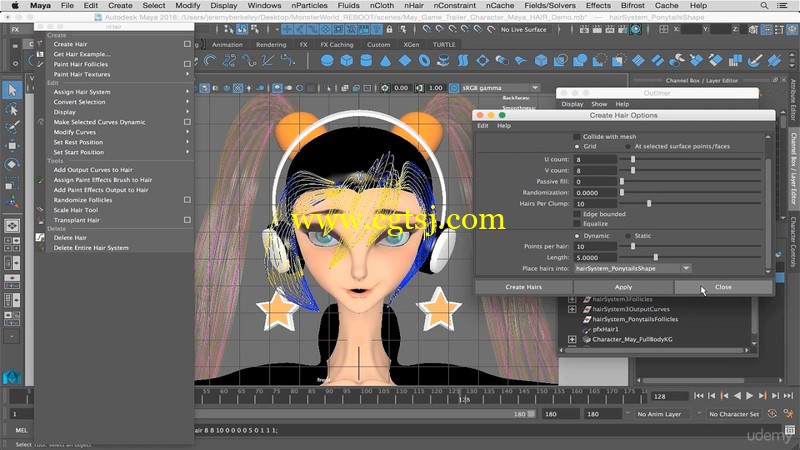Click Create Hairs button
Screen dimensions: 800x450
[523, 287]
